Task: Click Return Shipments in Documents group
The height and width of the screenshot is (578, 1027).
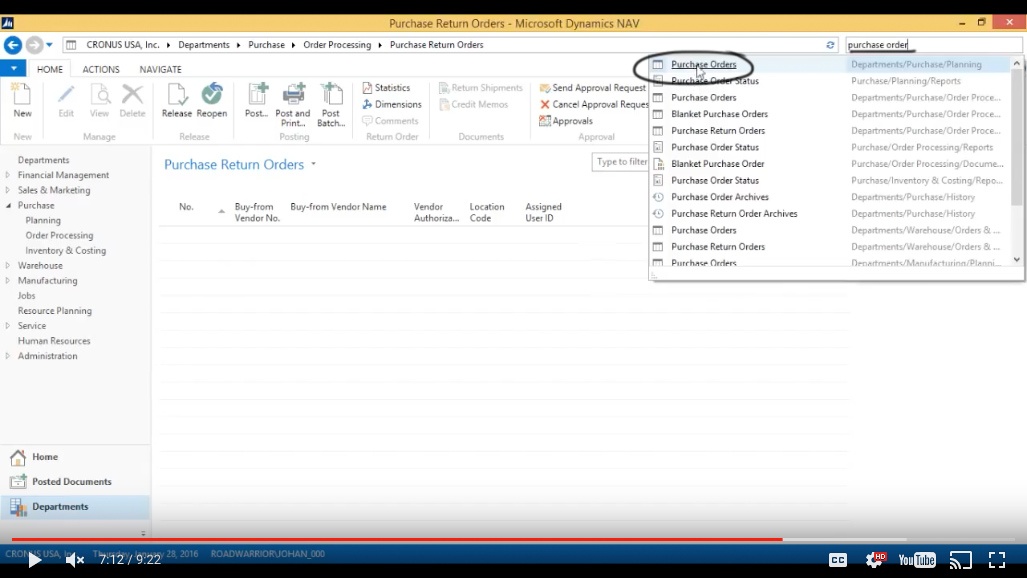Action: point(481,88)
